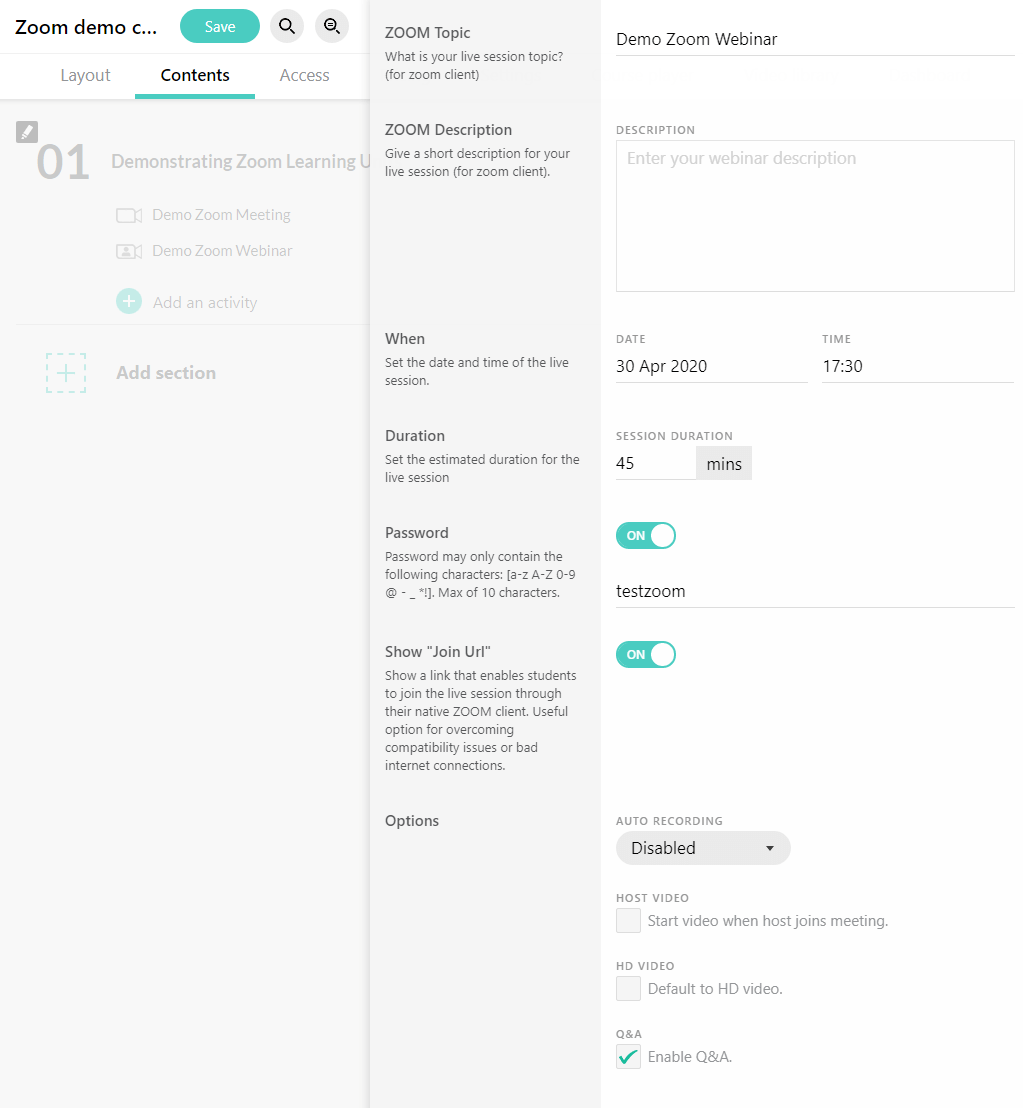Viewport: 1023px width, 1108px height.
Task: Click the Zoom topic field Demo Zoom Webinar
Action: point(815,39)
